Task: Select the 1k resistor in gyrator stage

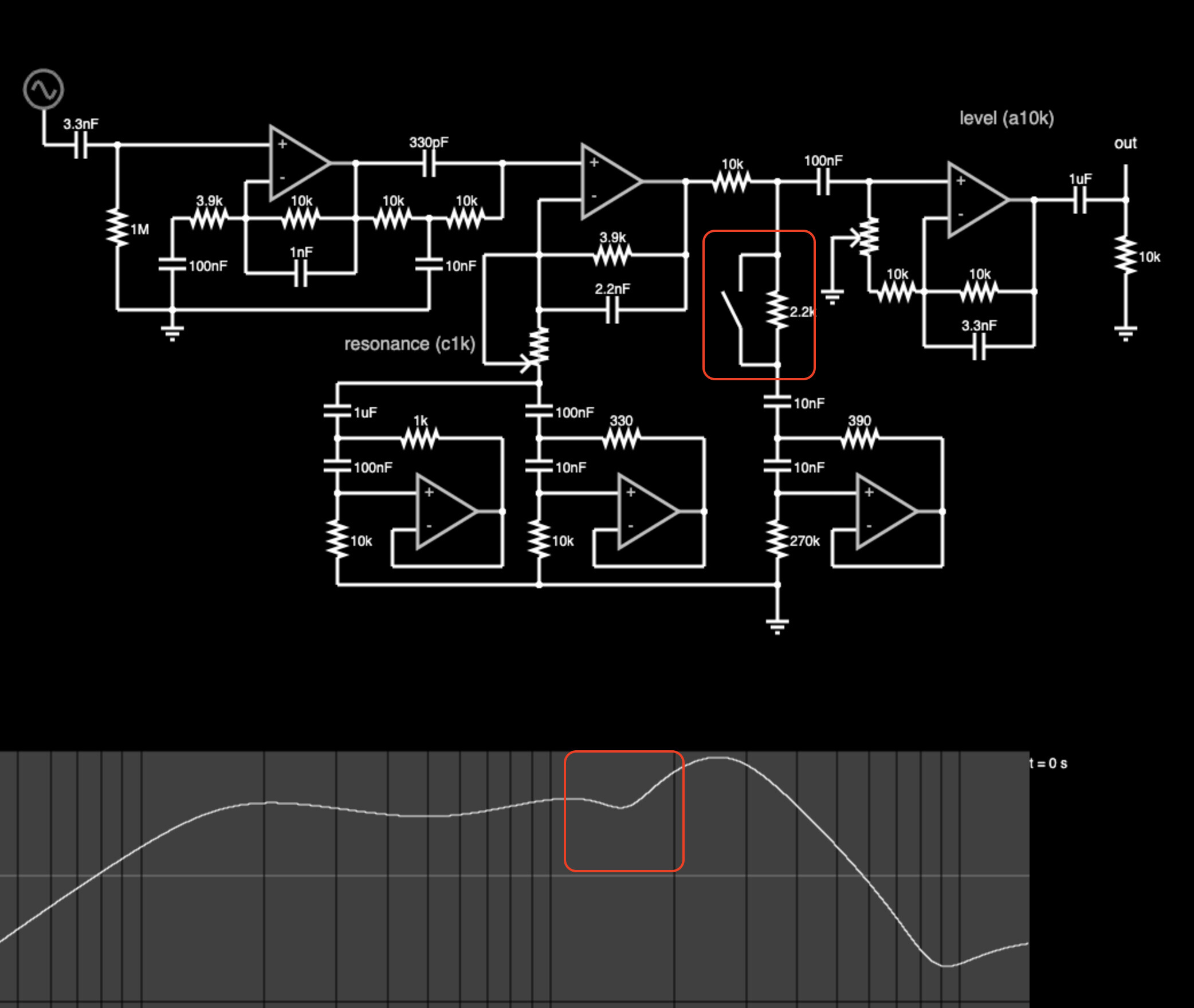Action: (420, 439)
